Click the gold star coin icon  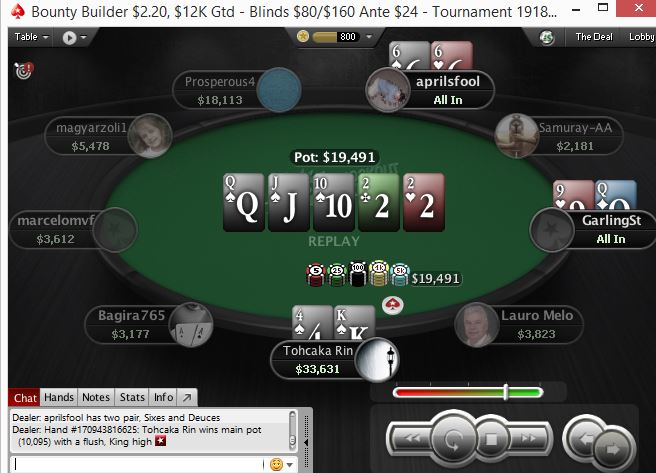pyautogui.click(x=303, y=37)
